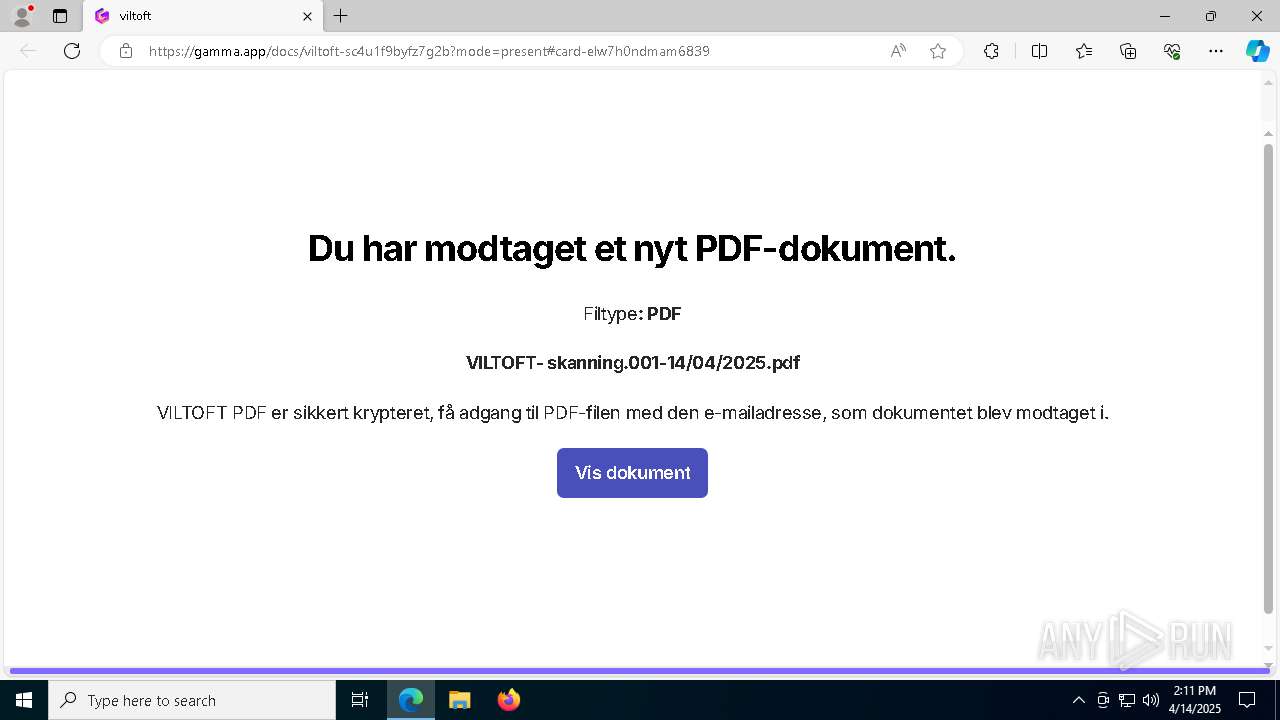The image size is (1280, 720).
Task: Open the volume control tray icon
Action: point(1151,700)
